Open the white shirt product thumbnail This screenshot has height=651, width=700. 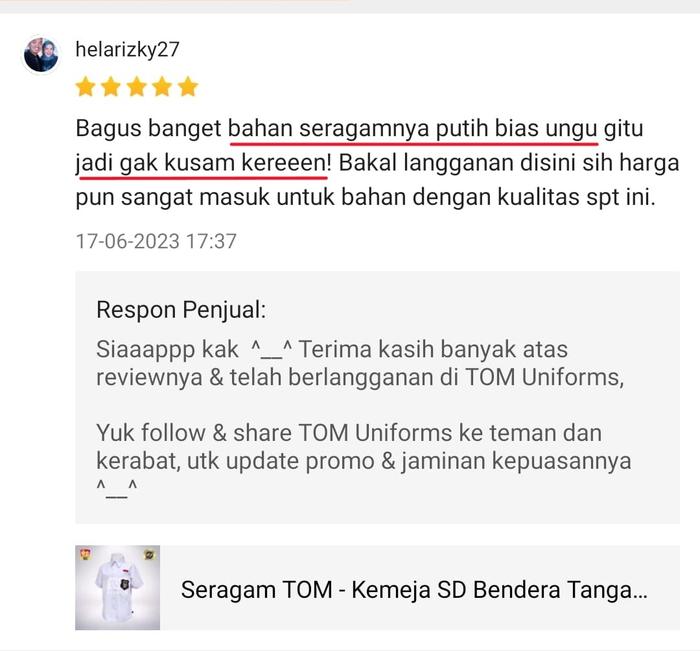tap(117, 588)
